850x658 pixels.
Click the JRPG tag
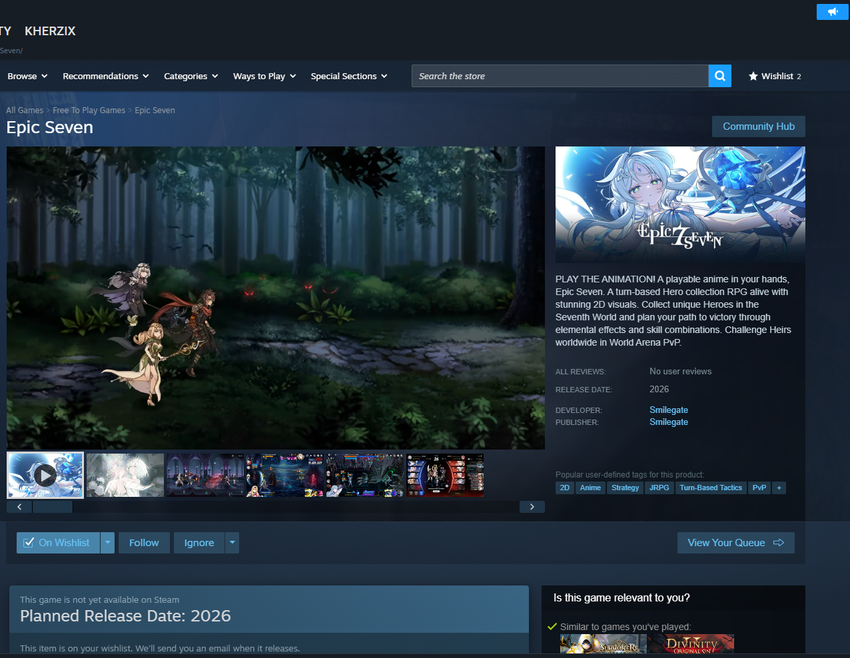coord(659,488)
